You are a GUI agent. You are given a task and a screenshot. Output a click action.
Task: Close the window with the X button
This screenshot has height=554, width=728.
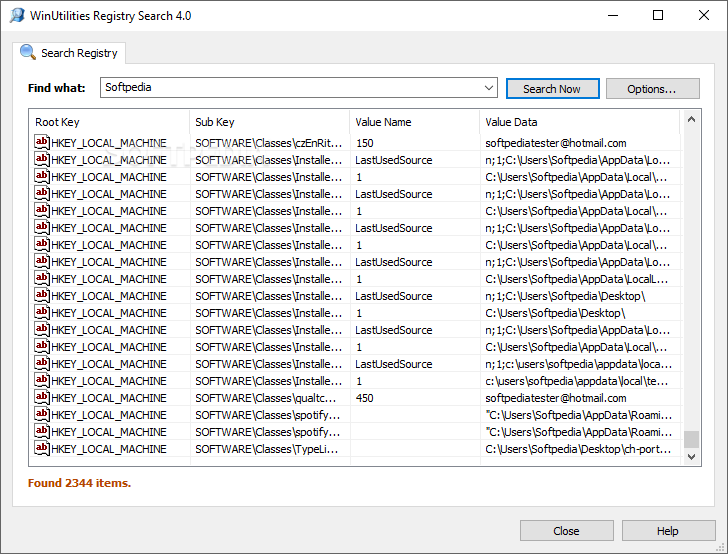[704, 15]
